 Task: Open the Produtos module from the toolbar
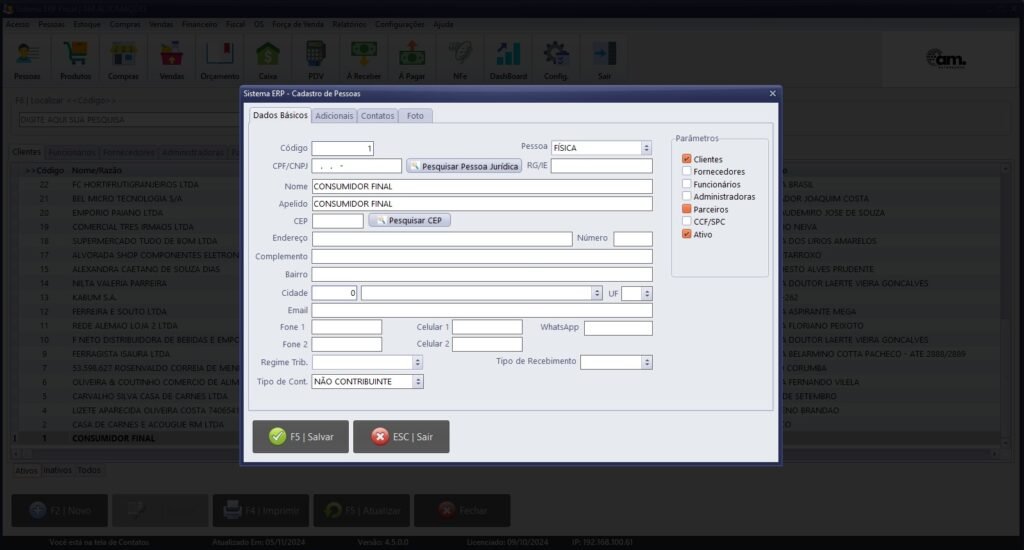[75, 59]
